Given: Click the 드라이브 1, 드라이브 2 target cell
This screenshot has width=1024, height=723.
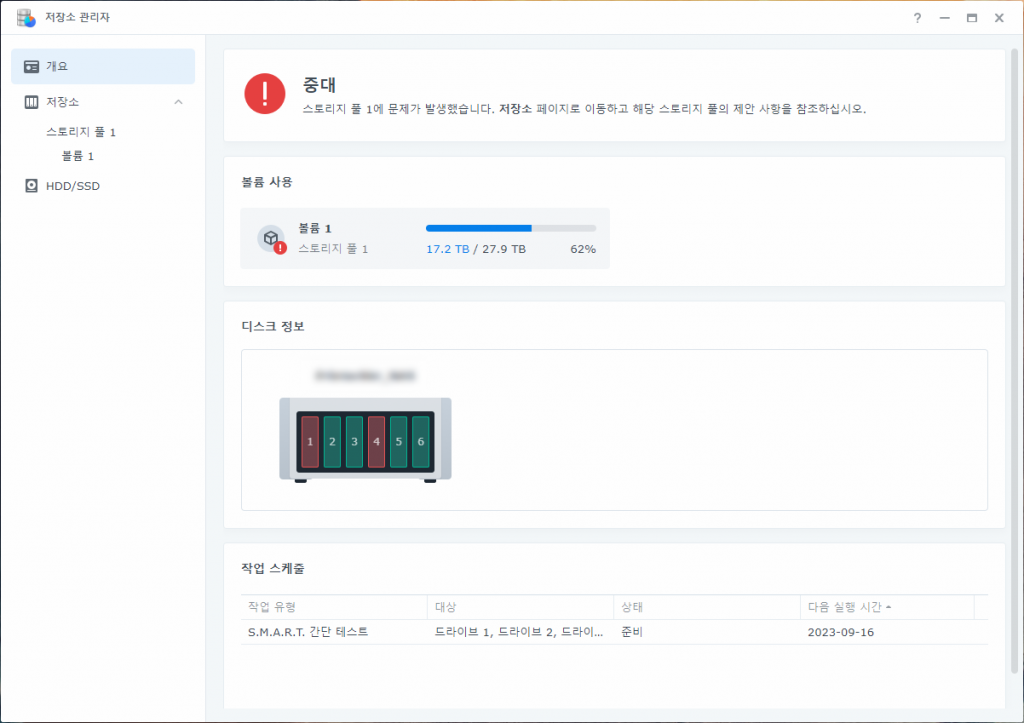Looking at the screenshot, I should (x=519, y=632).
